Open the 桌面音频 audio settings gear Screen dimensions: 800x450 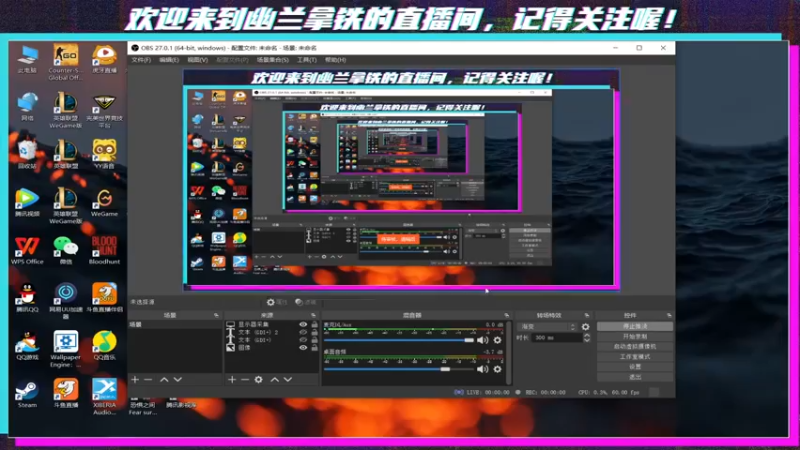coord(497,369)
